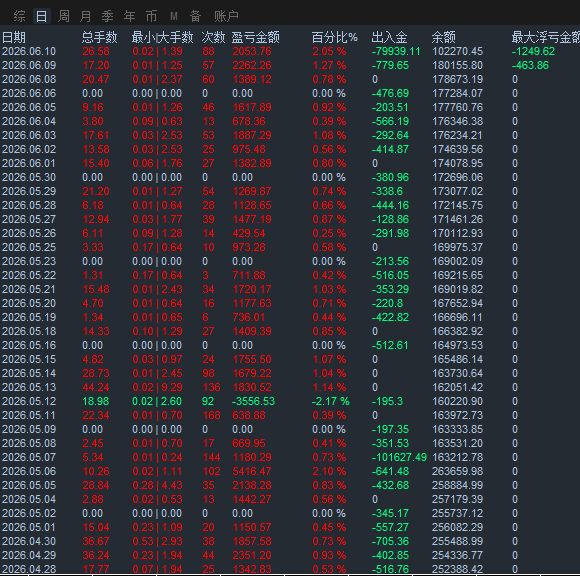
Task: Click the balance 254336.77
Action: (458, 556)
